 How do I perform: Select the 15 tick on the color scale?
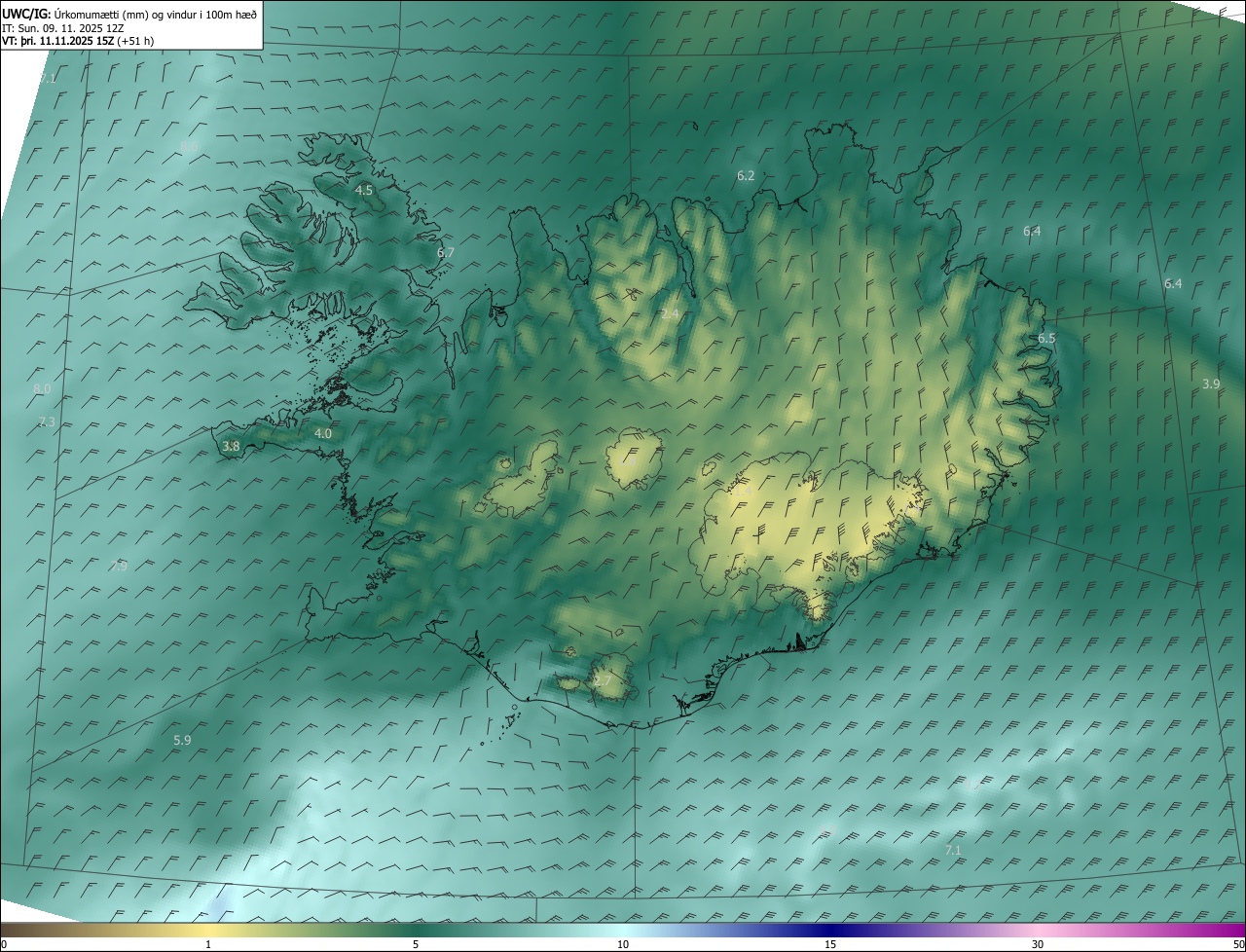pyautogui.click(x=830, y=944)
